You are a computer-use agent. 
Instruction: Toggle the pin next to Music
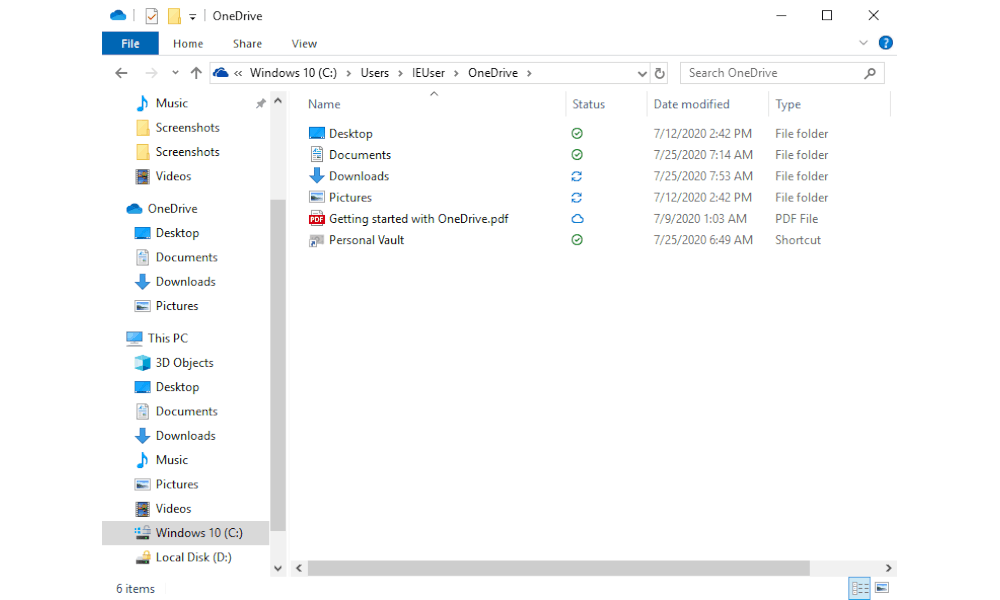pos(260,103)
